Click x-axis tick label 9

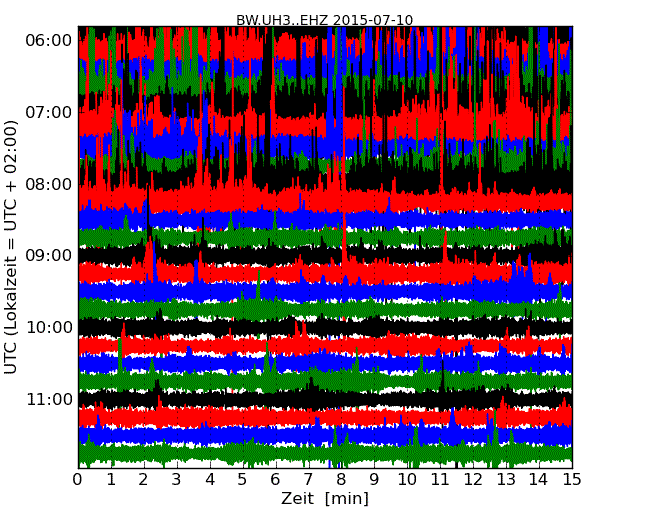click(x=374, y=480)
